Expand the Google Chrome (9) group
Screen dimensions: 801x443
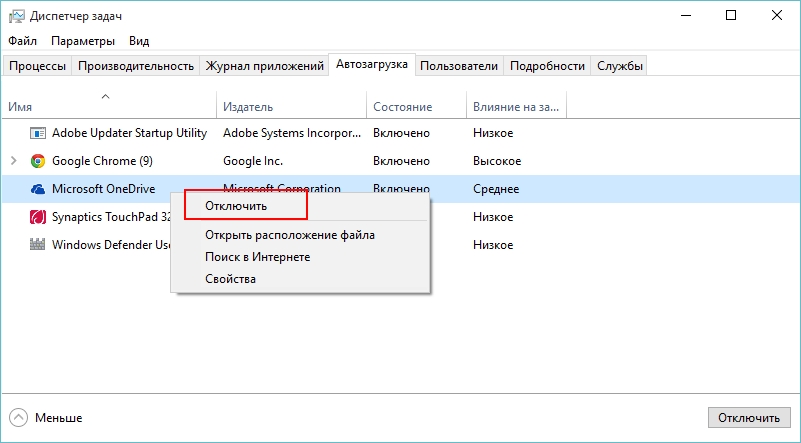pyautogui.click(x=14, y=161)
